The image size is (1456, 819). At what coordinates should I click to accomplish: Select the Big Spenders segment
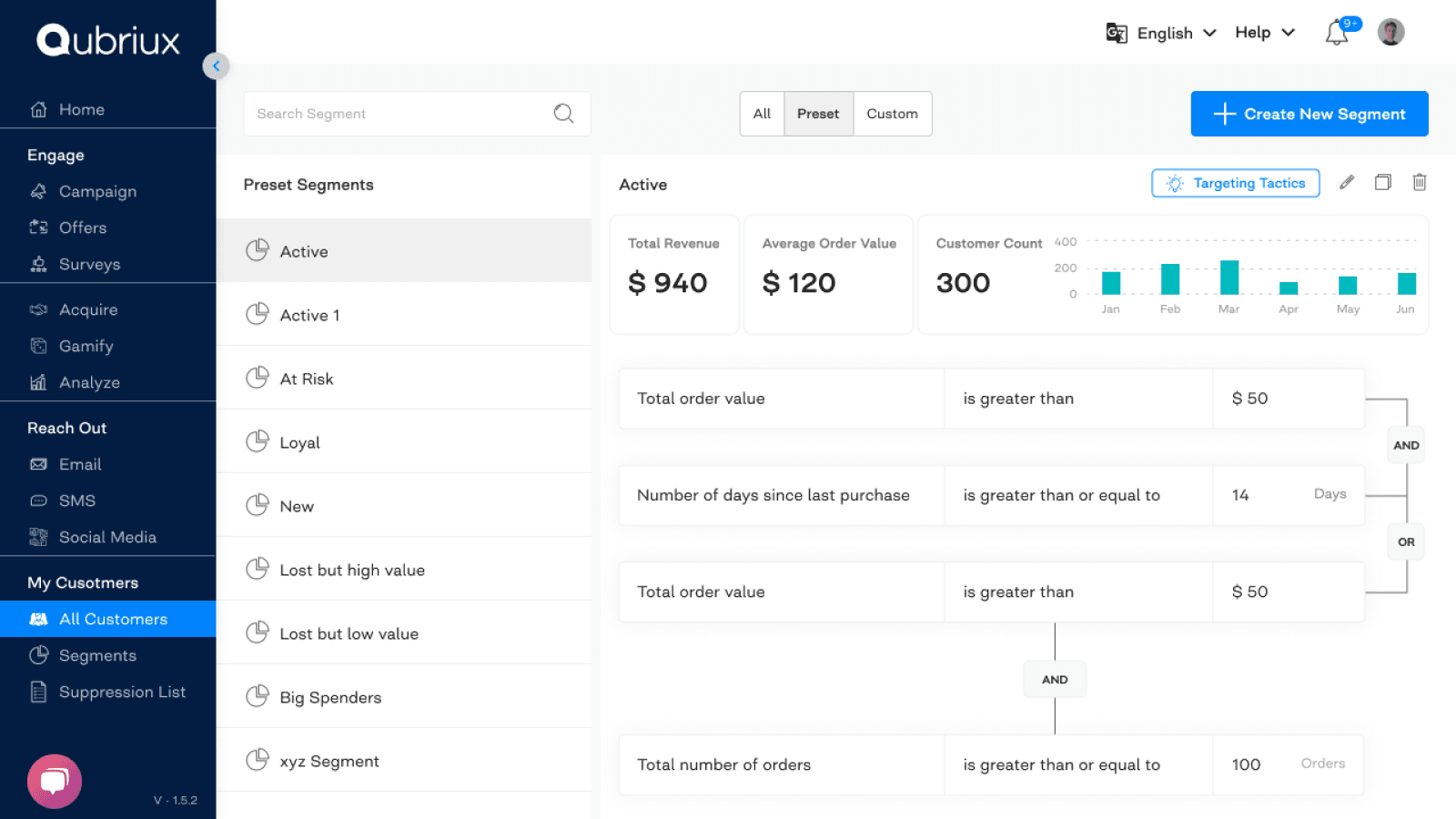pyautogui.click(x=329, y=696)
